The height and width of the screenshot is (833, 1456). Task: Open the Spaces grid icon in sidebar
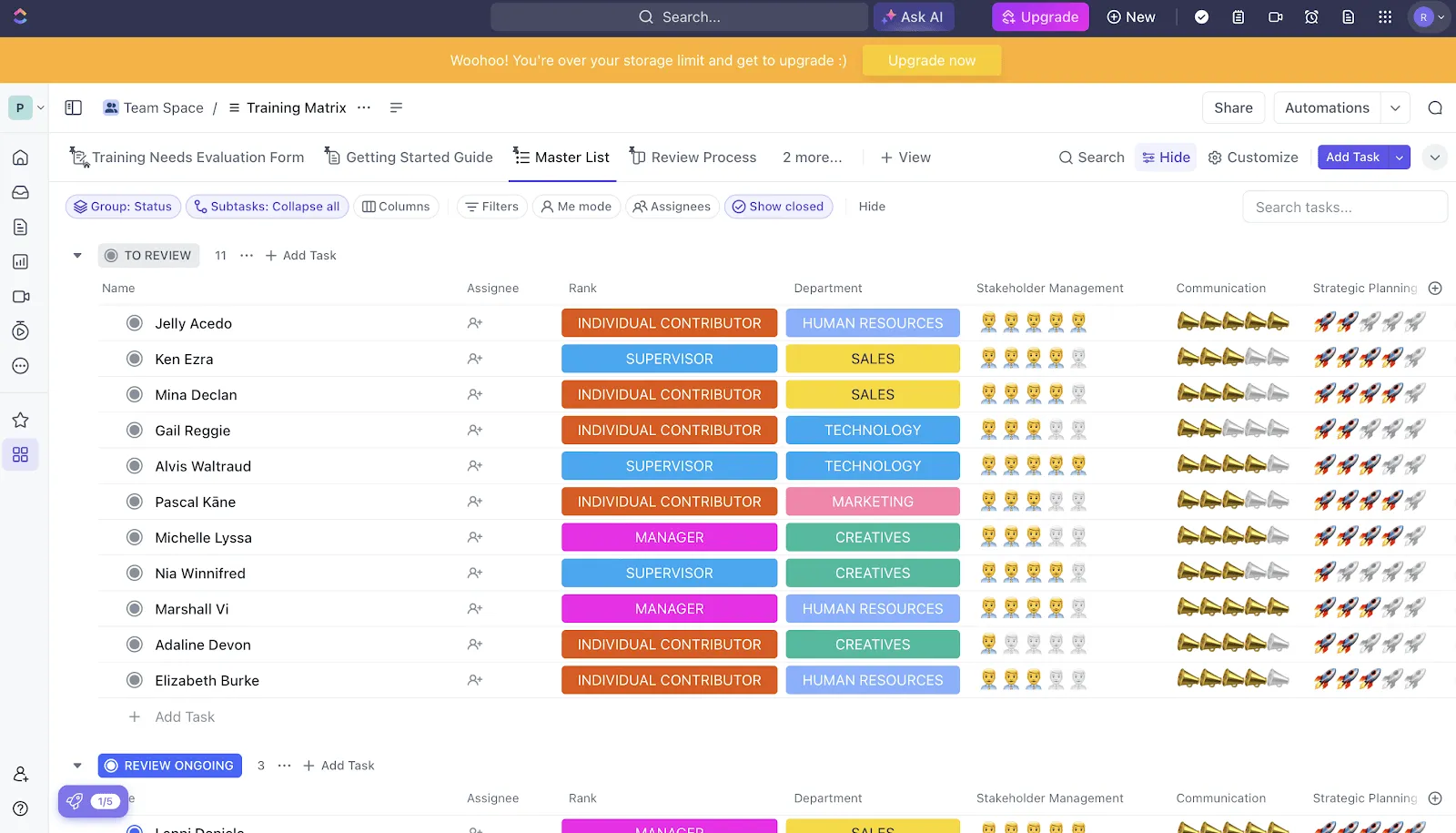[x=20, y=454]
